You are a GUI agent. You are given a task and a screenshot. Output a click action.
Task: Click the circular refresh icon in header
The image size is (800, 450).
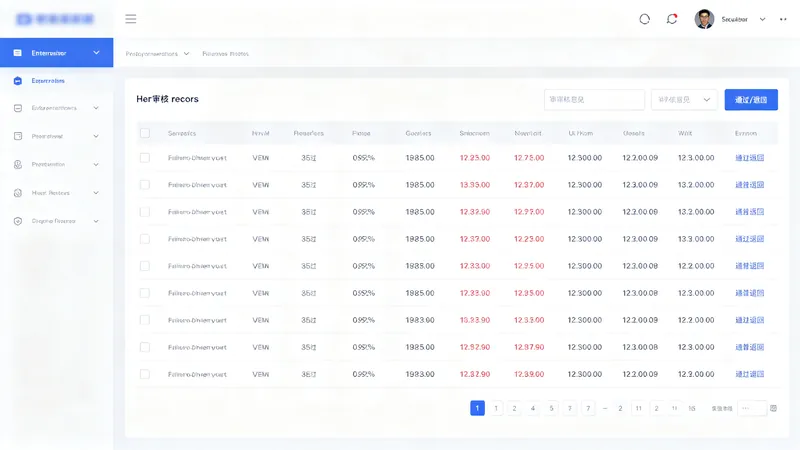pyautogui.click(x=644, y=19)
